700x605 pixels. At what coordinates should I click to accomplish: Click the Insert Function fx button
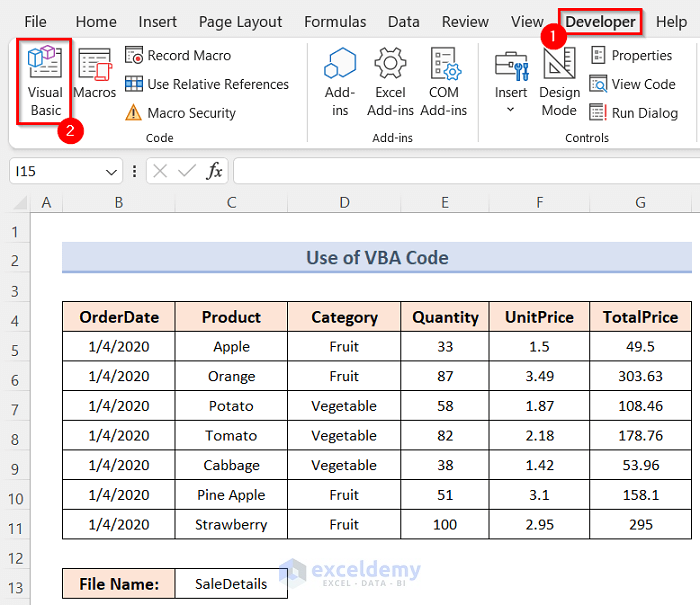click(x=214, y=172)
